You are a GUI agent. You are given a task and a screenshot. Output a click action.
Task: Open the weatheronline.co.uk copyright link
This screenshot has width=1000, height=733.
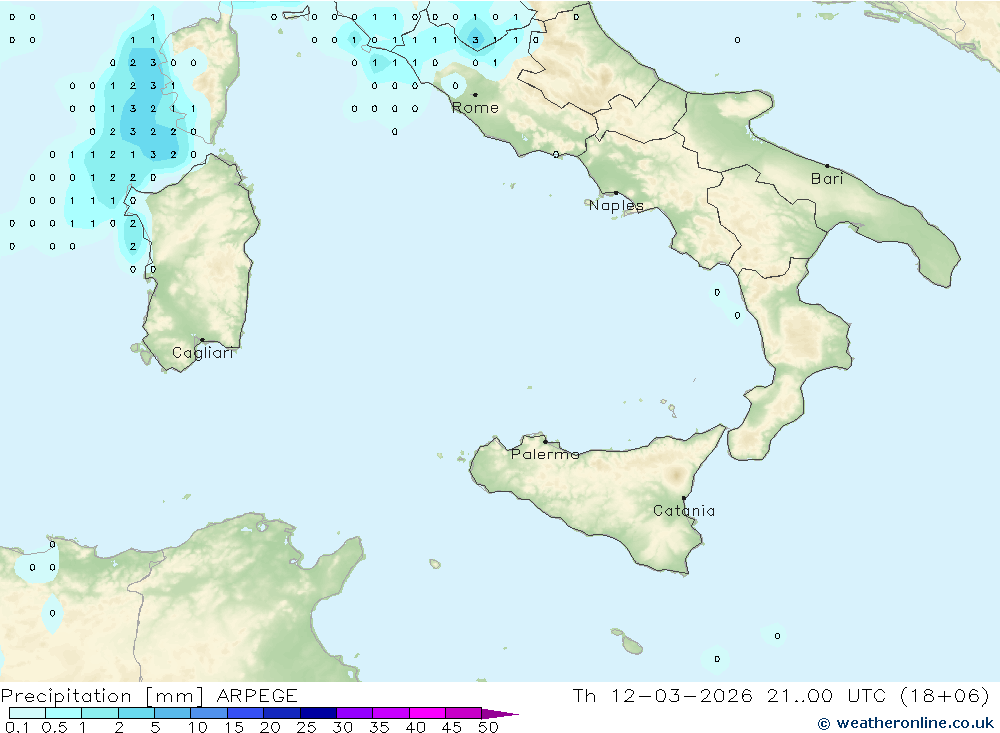(x=906, y=723)
